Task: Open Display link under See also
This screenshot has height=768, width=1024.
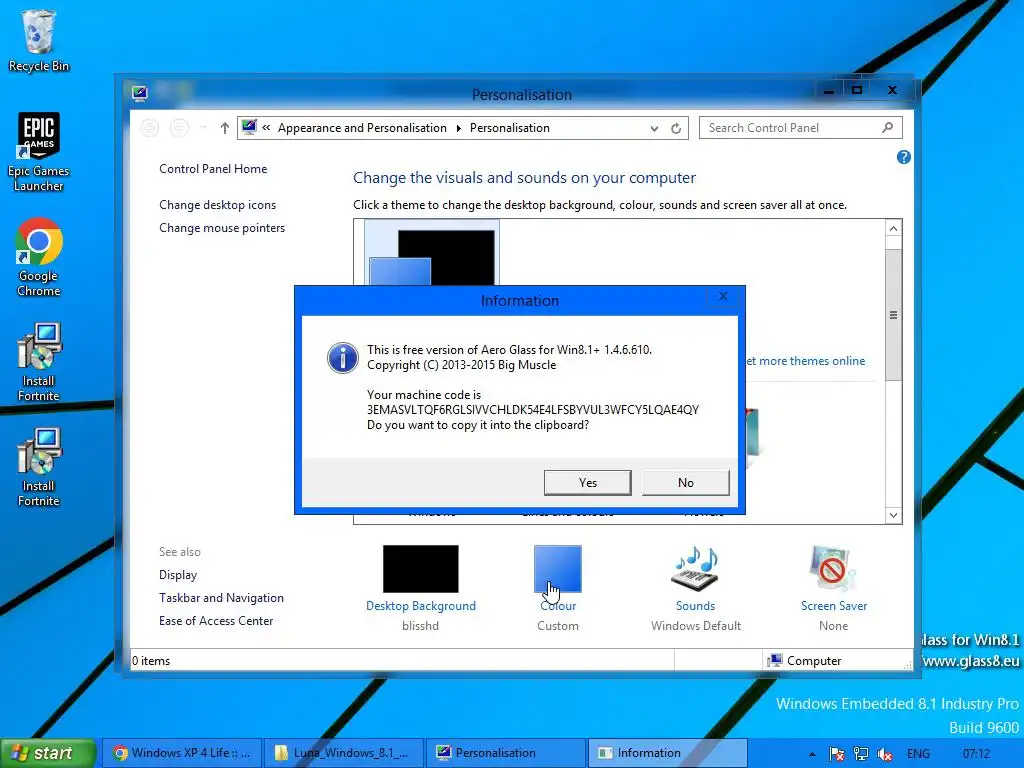Action: [178, 575]
